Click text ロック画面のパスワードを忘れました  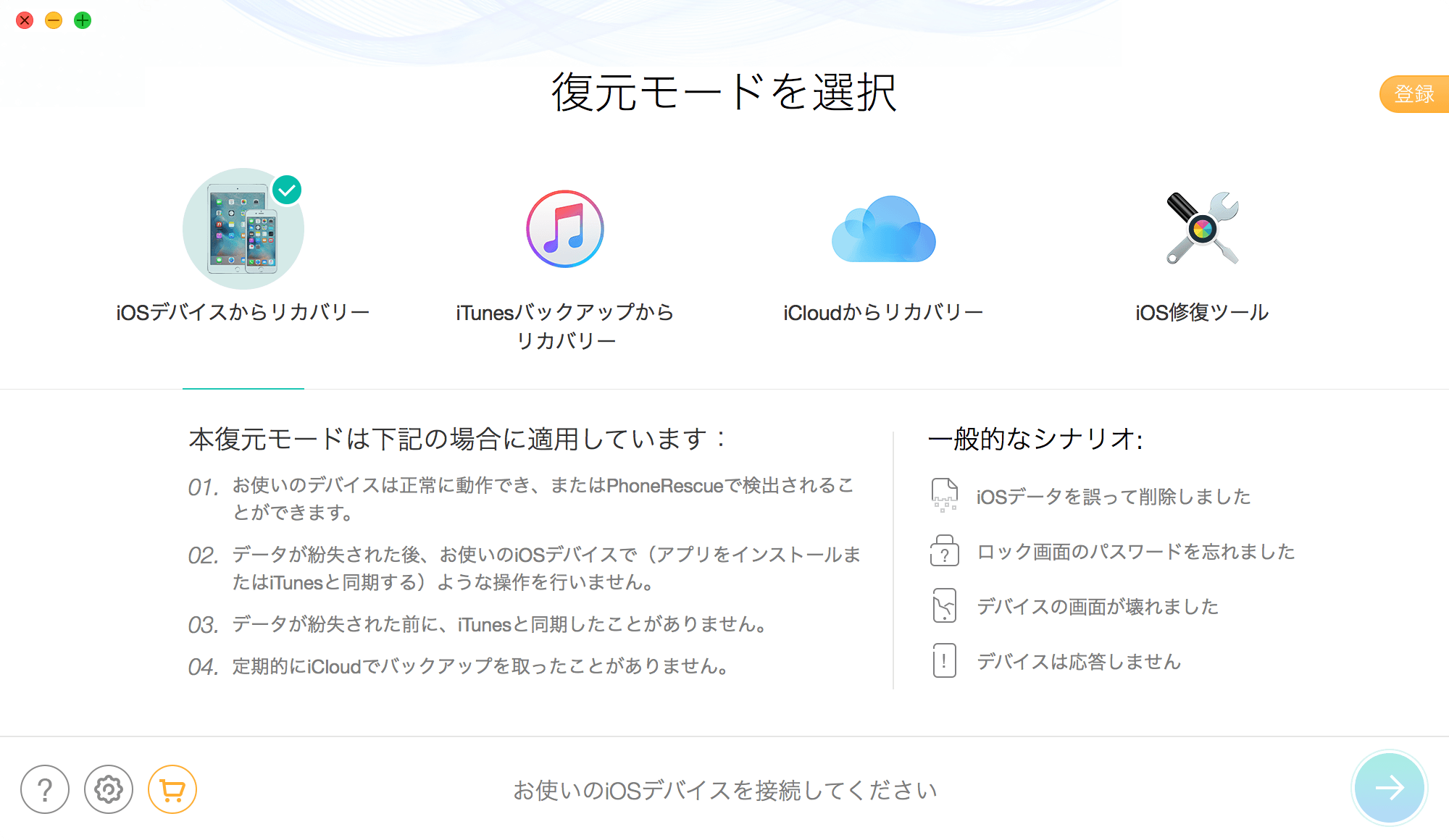[x=1136, y=552]
